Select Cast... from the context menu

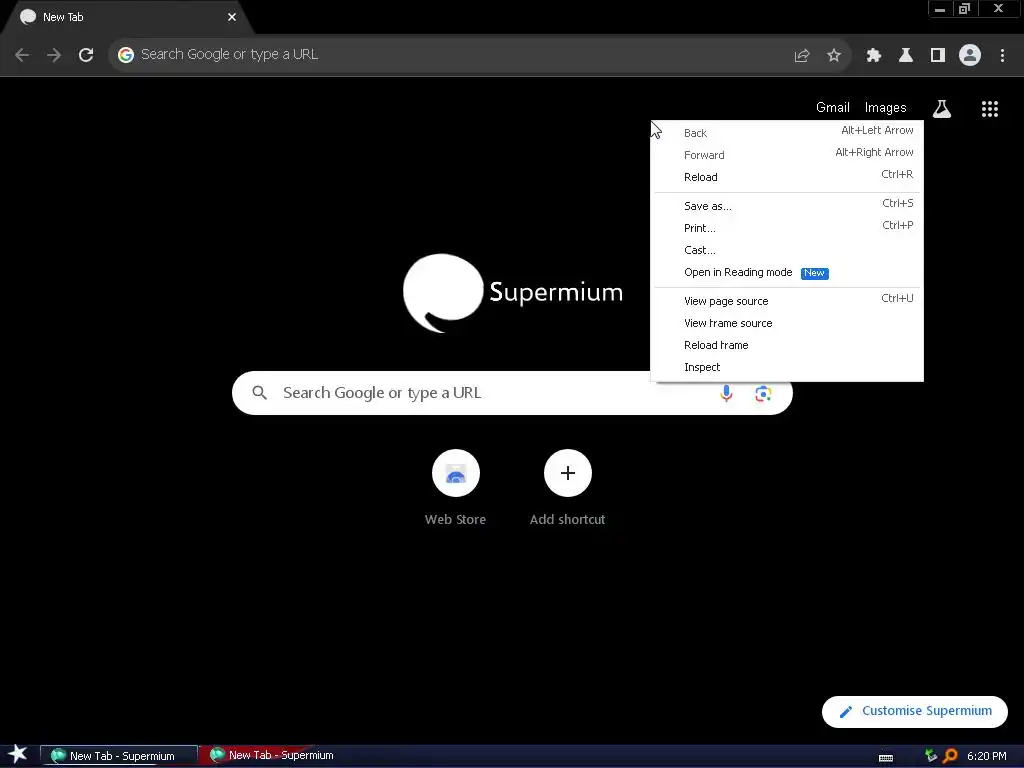(x=787, y=250)
